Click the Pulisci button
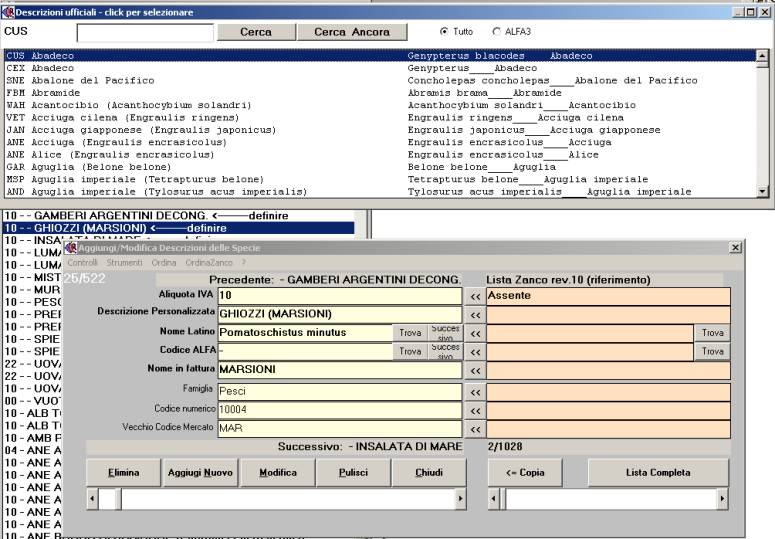This screenshot has height=539, width=775. (353, 473)
